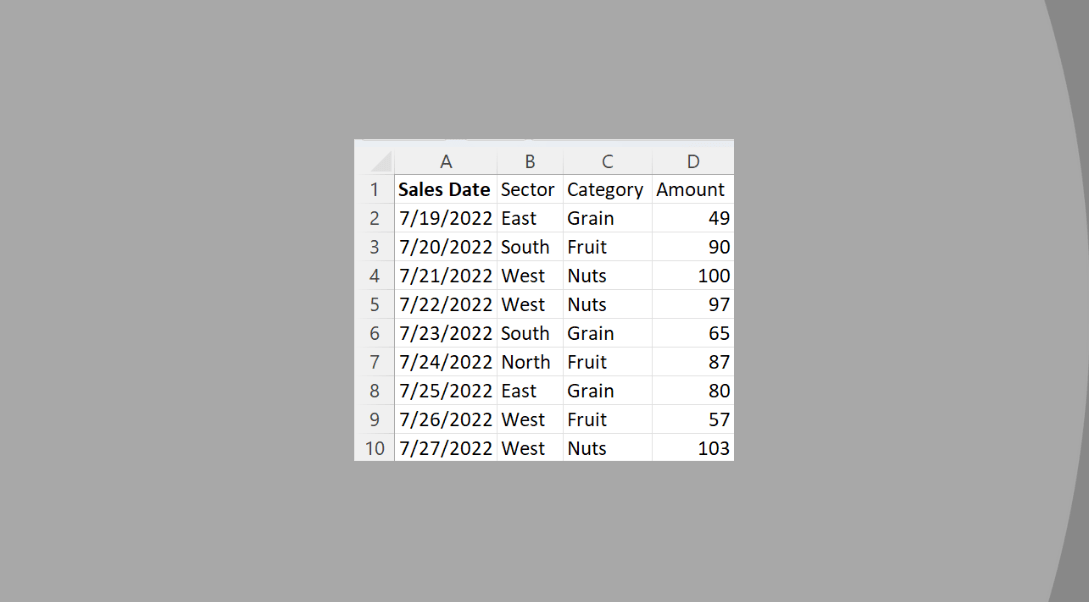1089x602 pixels.
Task: Click the cell containing 7/27/2022
Action: (x=445, y=448)
